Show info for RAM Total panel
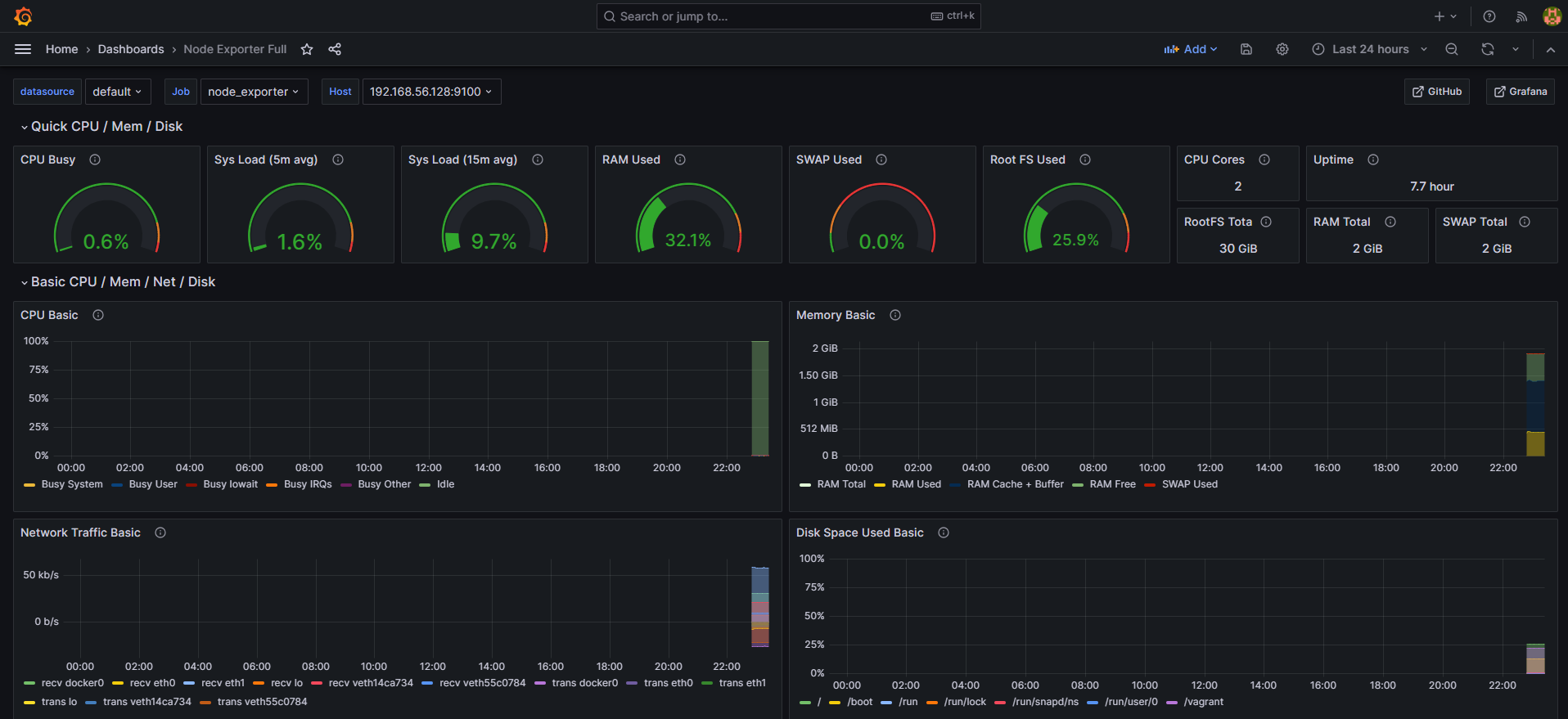This screenshot has height=719, width=1568. pyautogui.click(x=1390, y=222)
